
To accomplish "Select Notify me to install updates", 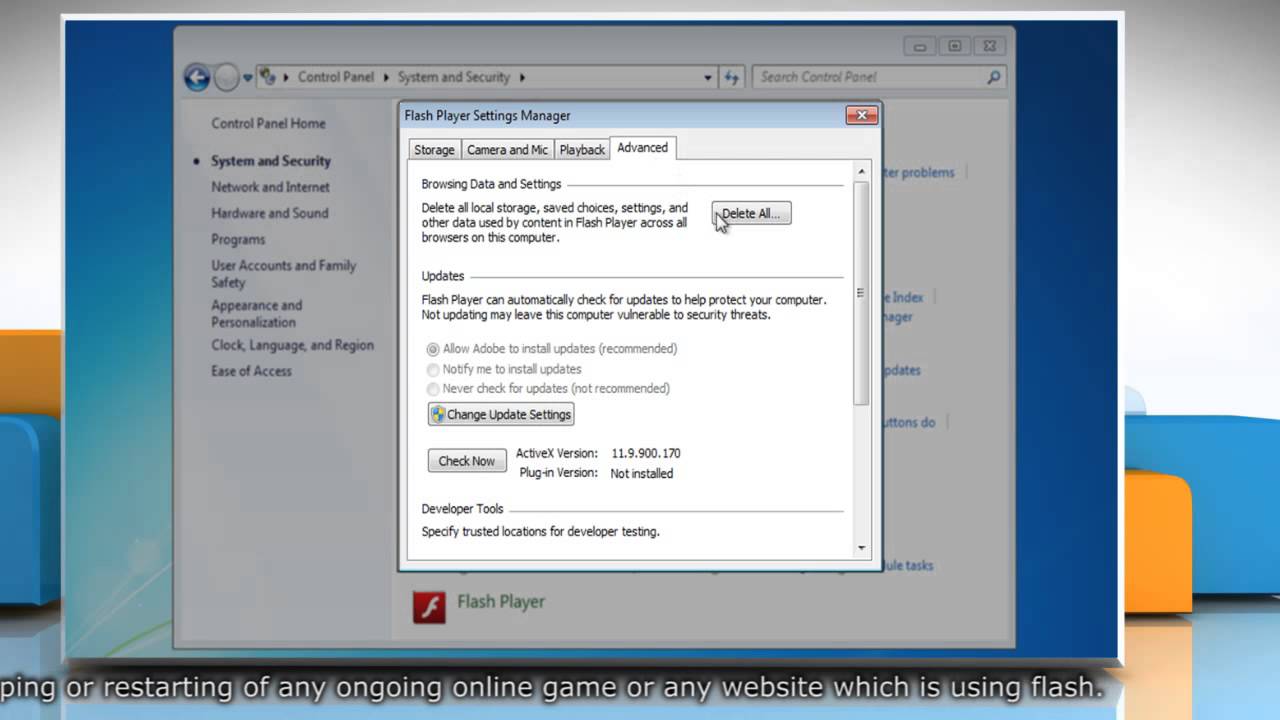I will click(504, 369).
